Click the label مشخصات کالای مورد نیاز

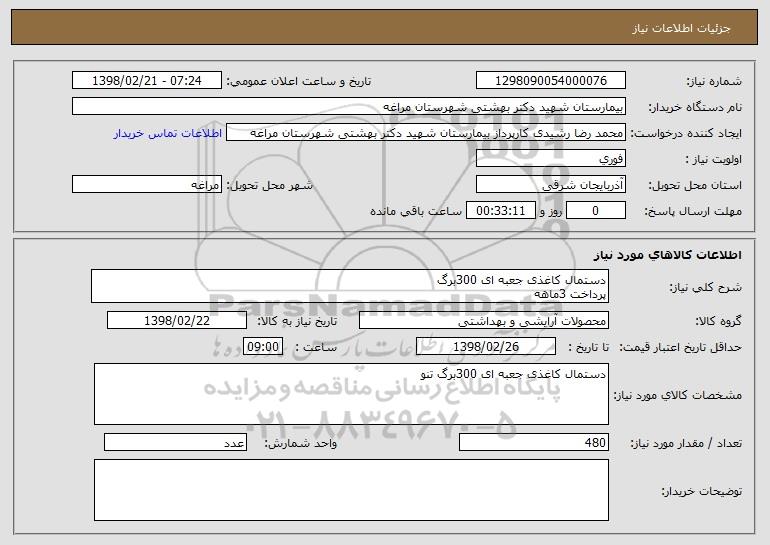pyautogui.click(x=678, y=395)
